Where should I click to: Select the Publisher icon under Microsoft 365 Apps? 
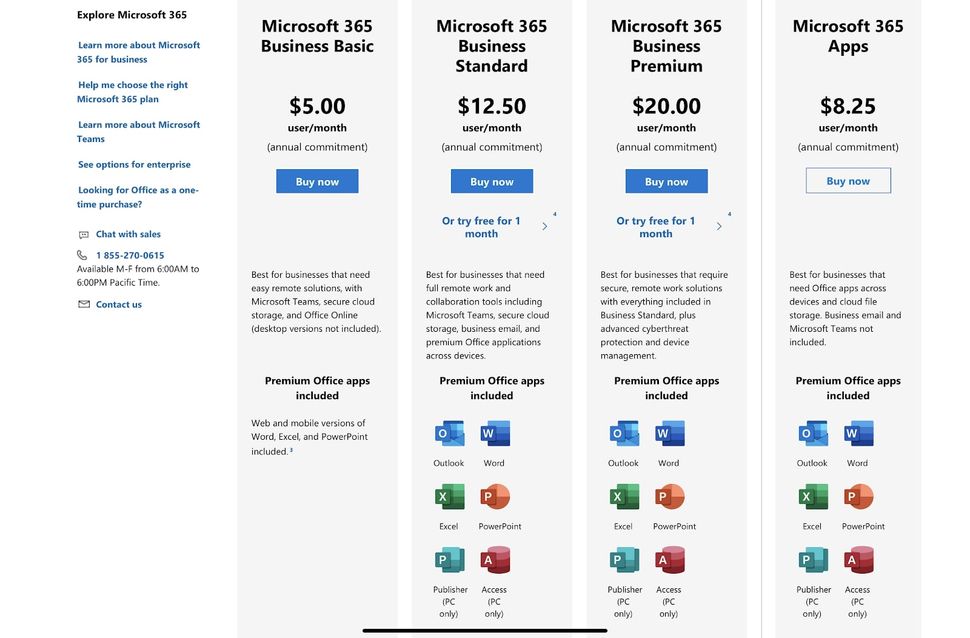point(812,560)
